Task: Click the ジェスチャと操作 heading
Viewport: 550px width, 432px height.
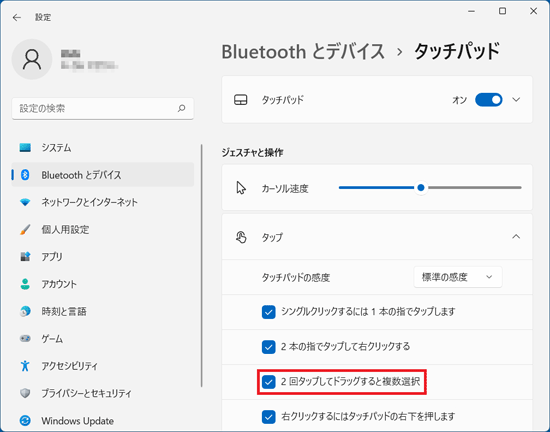Action: pos(252,153)
